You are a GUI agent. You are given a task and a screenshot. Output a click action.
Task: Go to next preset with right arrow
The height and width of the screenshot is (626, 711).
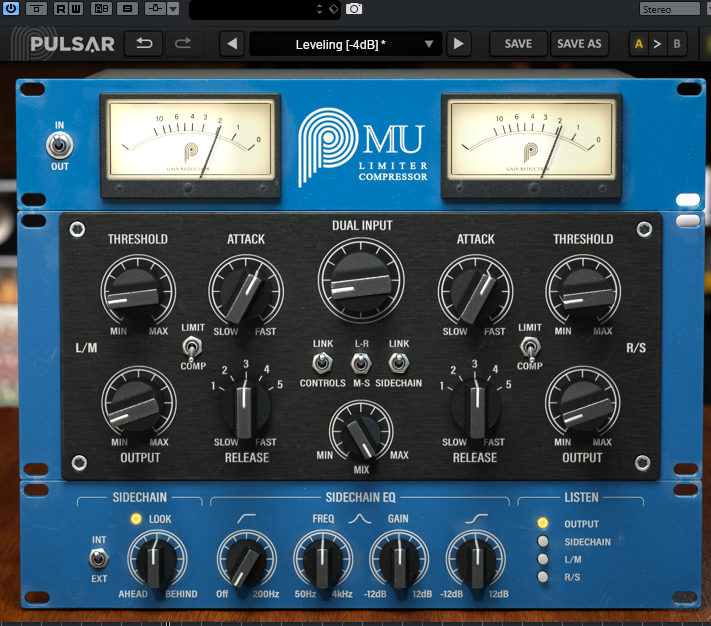[458, 44]
